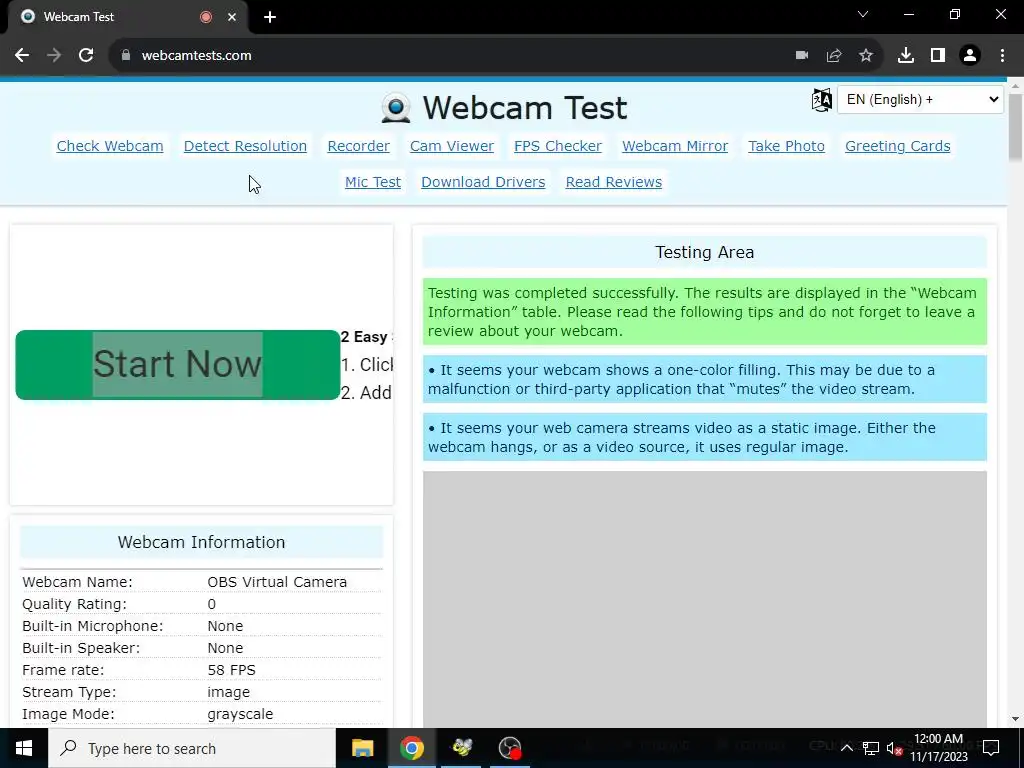
Task: Open the Download Drivers link
Action: 483,182
